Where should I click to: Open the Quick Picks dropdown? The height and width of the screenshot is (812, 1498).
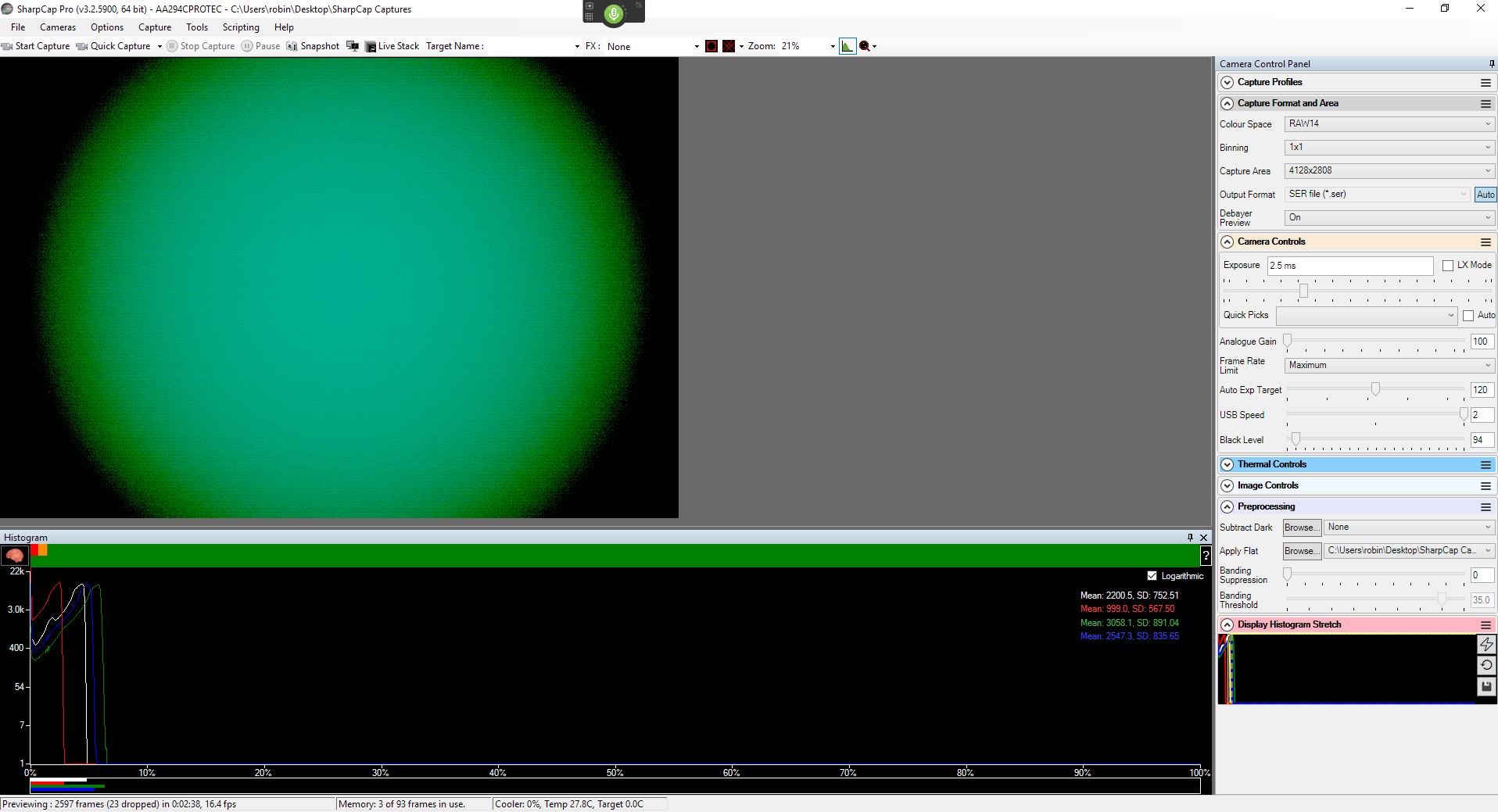click(1367, 316)
